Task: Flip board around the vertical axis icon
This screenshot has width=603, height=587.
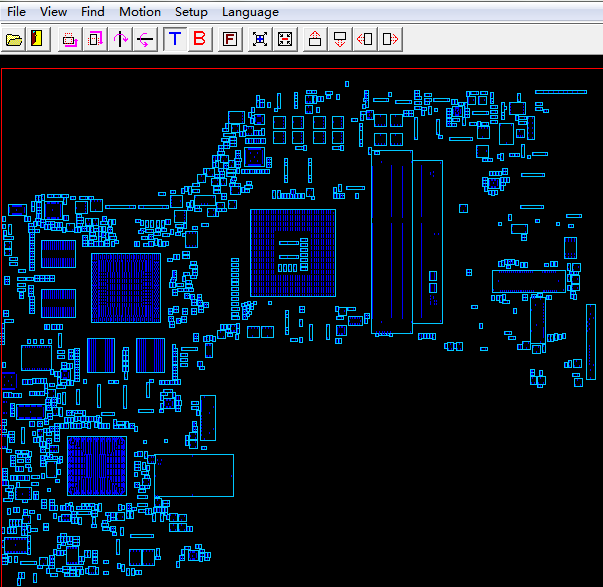Action: pos(120,39)
